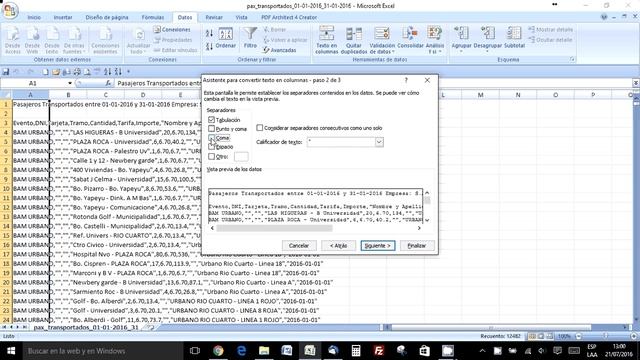The image size is (640, 360).
Task: Check the Otro separator checkbox
Action: click(211, 156)
